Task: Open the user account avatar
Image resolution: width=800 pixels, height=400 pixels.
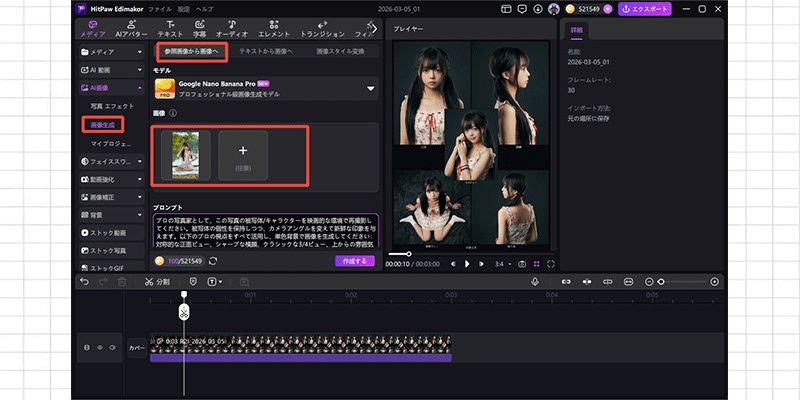Action: coord(554,9)
